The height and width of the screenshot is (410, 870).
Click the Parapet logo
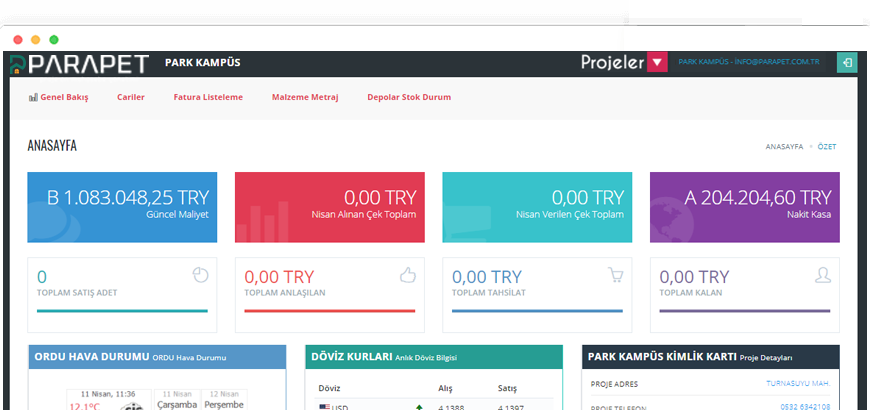[x=78, y=64]
